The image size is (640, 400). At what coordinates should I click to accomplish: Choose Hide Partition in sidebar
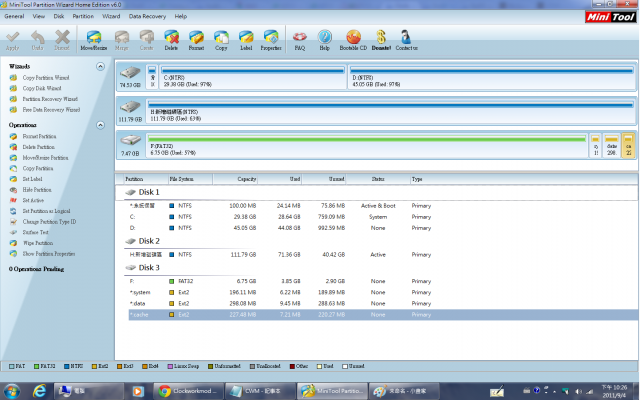coord(37,190)
